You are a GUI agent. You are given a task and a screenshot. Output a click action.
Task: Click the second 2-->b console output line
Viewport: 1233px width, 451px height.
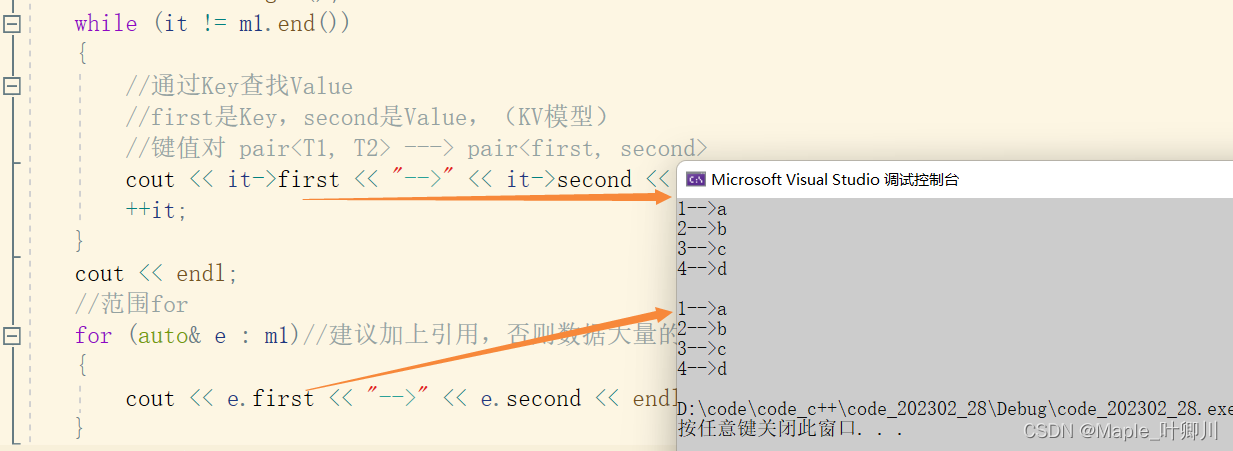tap(702, 329)
